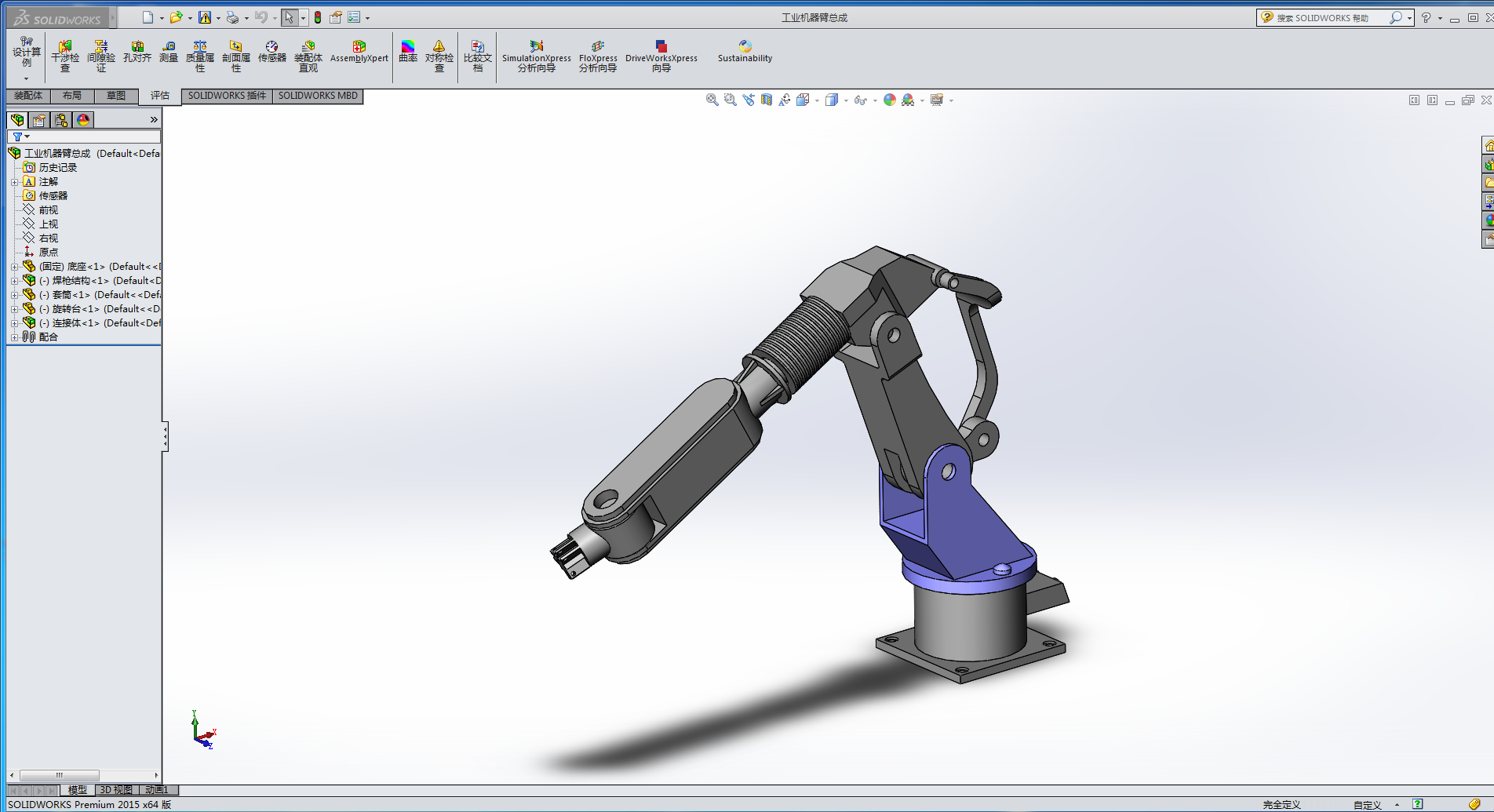Switch to FeatureManager design tree tab
Viewport: 1494px width, 812px height.
[17, 119]
